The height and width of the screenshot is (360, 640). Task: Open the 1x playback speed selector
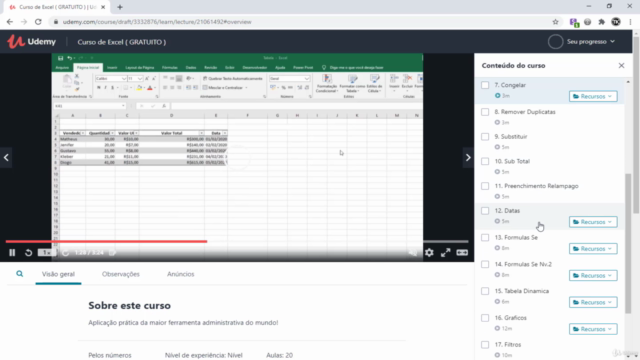pyautogui.click(x=46, y=253)
